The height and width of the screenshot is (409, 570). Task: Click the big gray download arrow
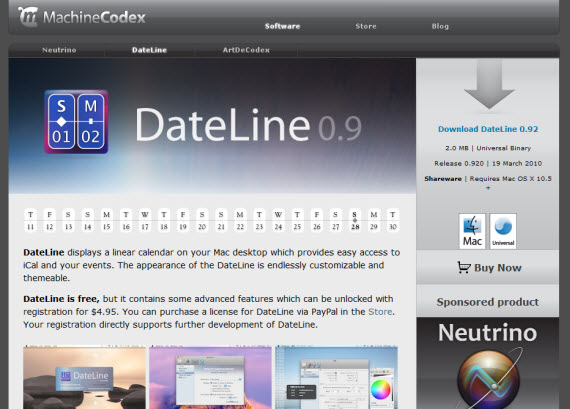point(489,85)
